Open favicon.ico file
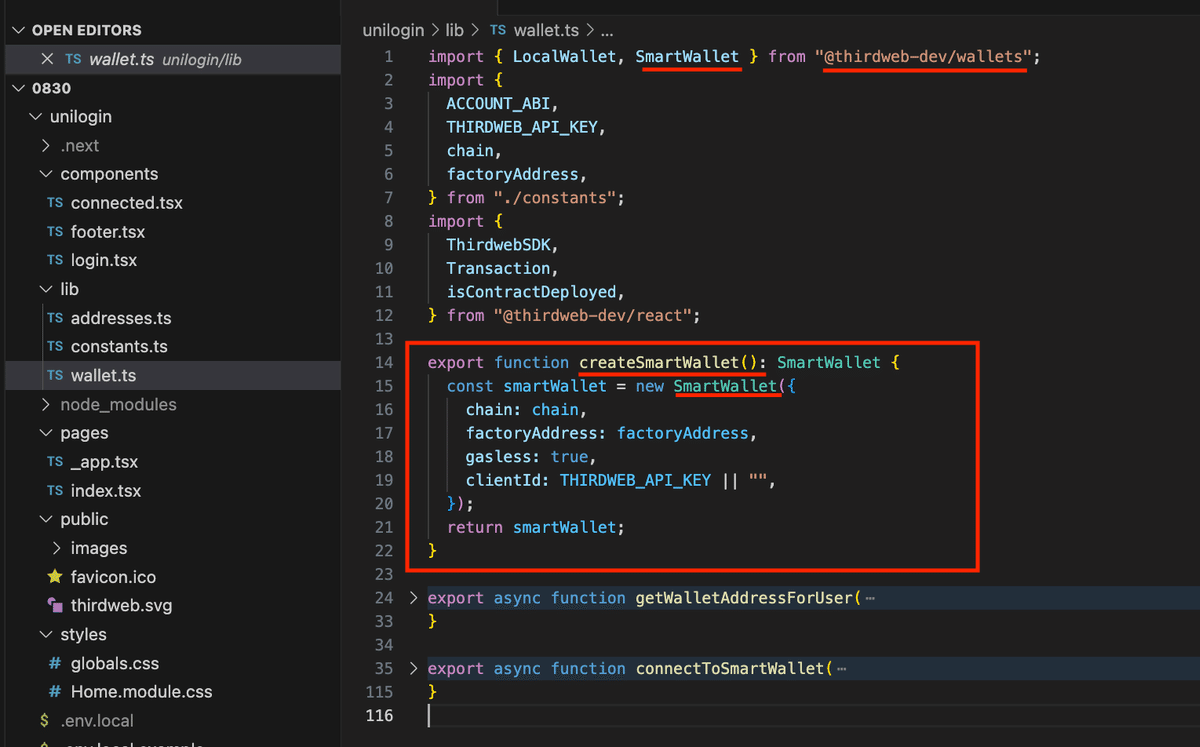The width and height of the screenshot is (1200, 747). click(x=113, y=577)
